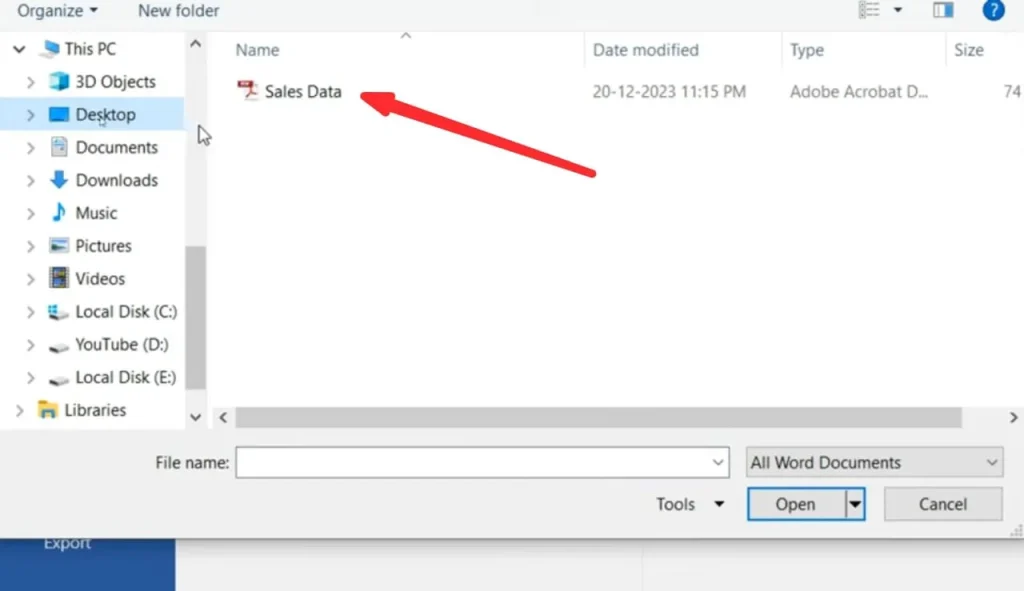
Task: Expand the Documents tree node
Action: (30, 148)
